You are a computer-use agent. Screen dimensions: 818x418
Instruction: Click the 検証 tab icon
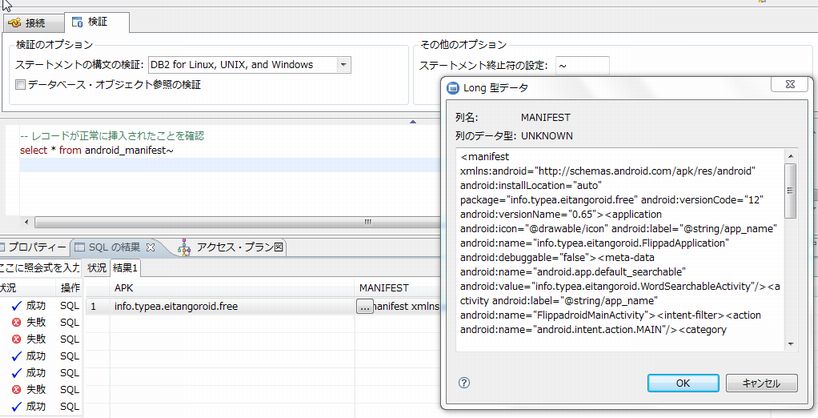pyautogui.click(x=77, y=20)
